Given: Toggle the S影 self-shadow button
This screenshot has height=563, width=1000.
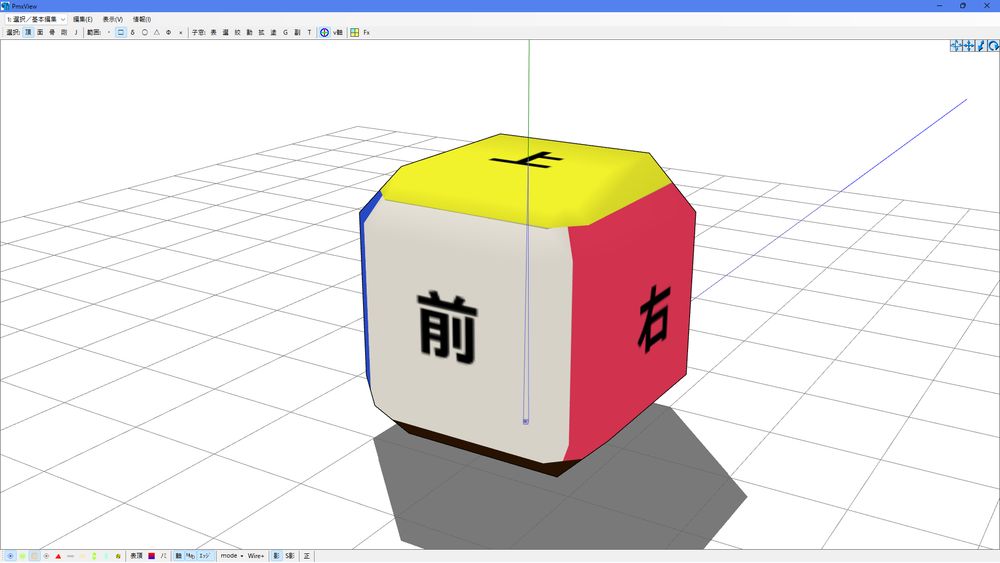Looking at the screenshot, I should point(290,556).
